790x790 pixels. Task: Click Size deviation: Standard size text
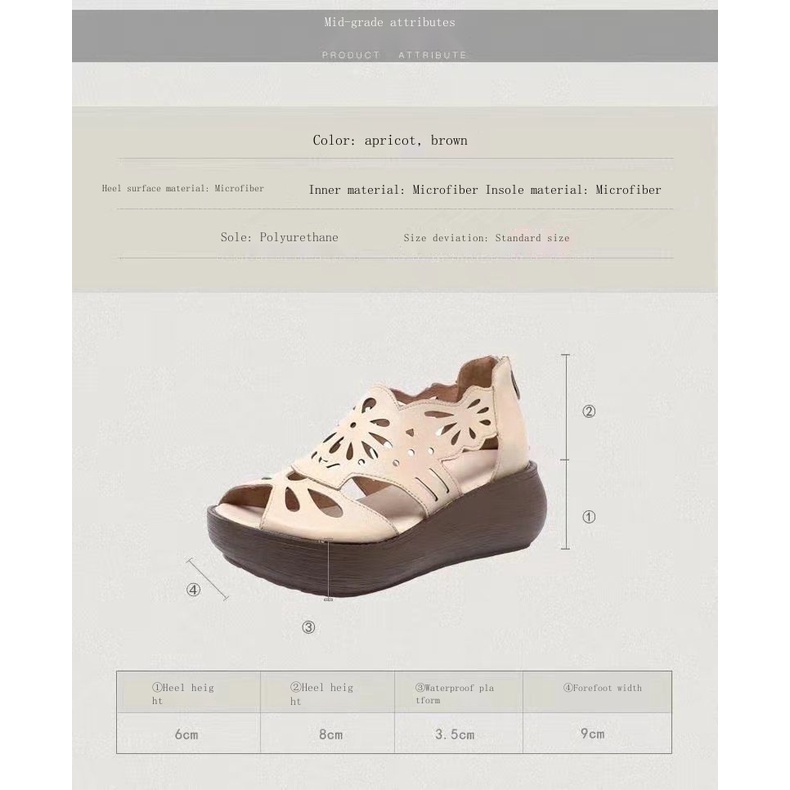[486, 238]
